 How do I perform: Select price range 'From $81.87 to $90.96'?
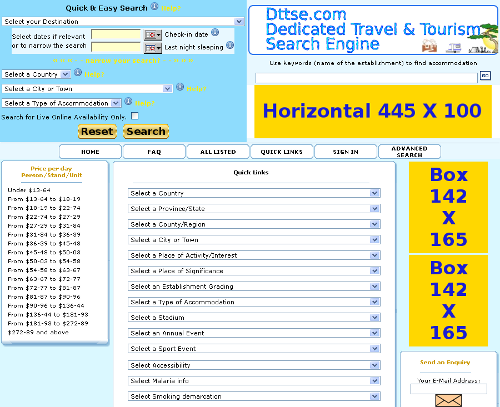[44, 297]
